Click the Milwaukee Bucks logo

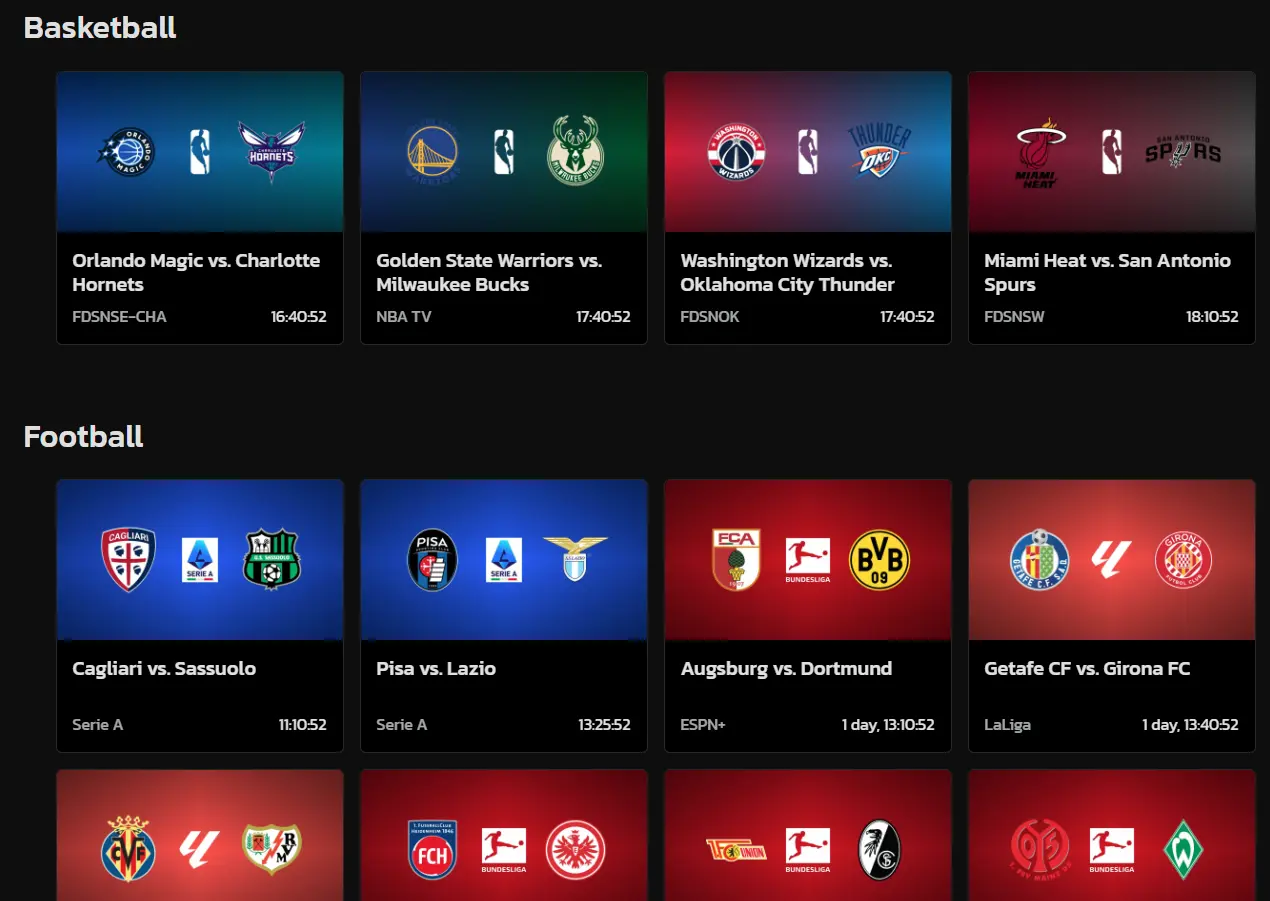576,151
